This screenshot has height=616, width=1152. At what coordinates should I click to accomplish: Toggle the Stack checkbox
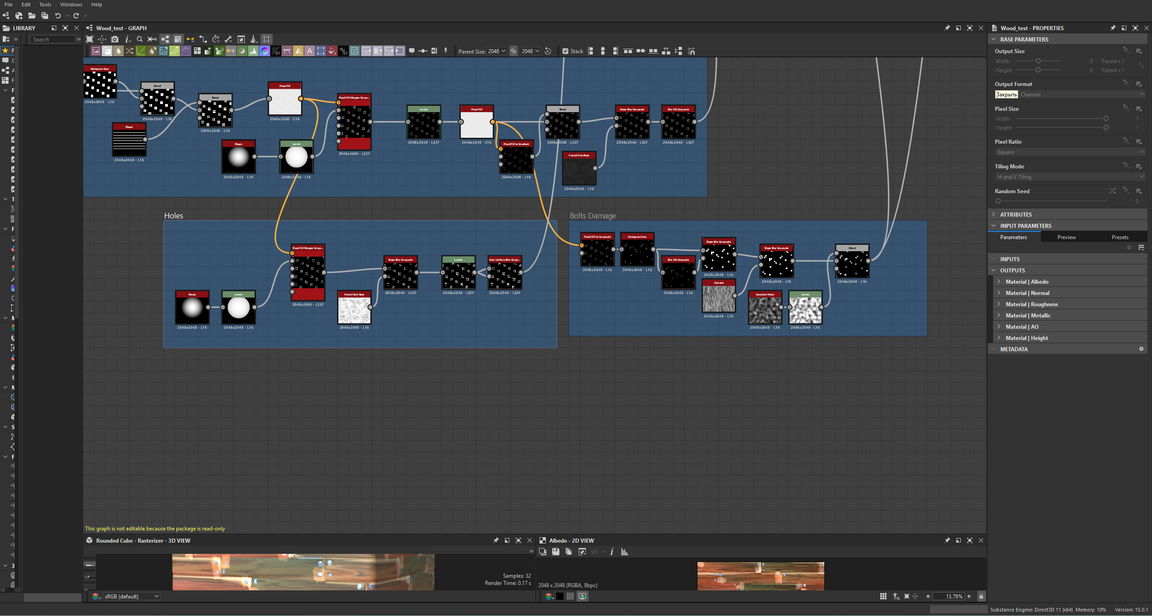(x=565, y=51)
